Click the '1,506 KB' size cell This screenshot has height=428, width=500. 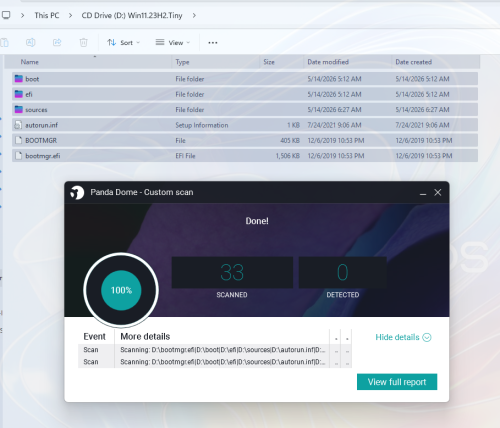288,156
